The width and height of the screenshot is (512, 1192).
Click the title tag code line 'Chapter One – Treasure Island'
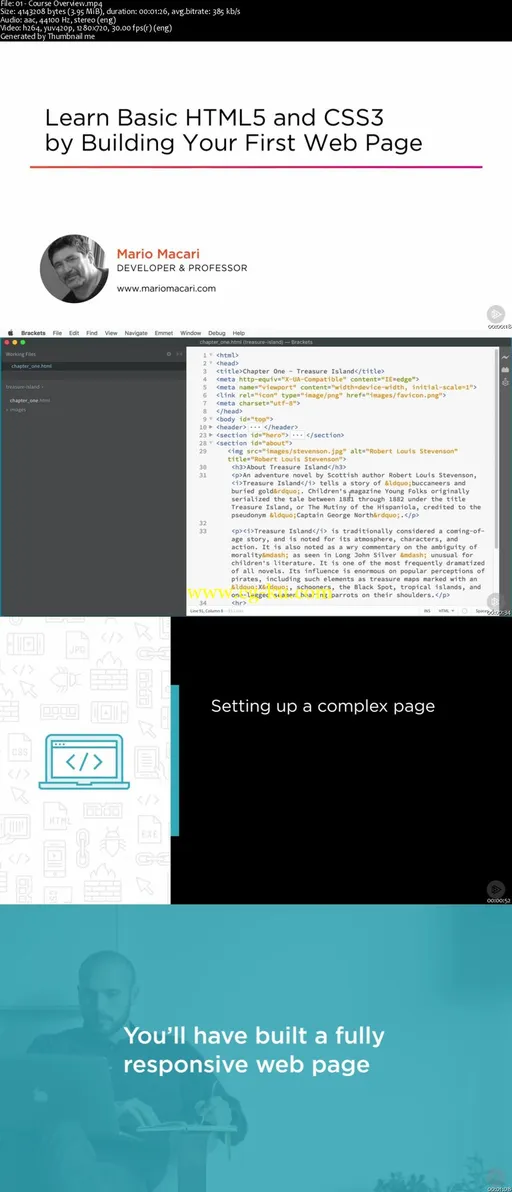point(300,371)
